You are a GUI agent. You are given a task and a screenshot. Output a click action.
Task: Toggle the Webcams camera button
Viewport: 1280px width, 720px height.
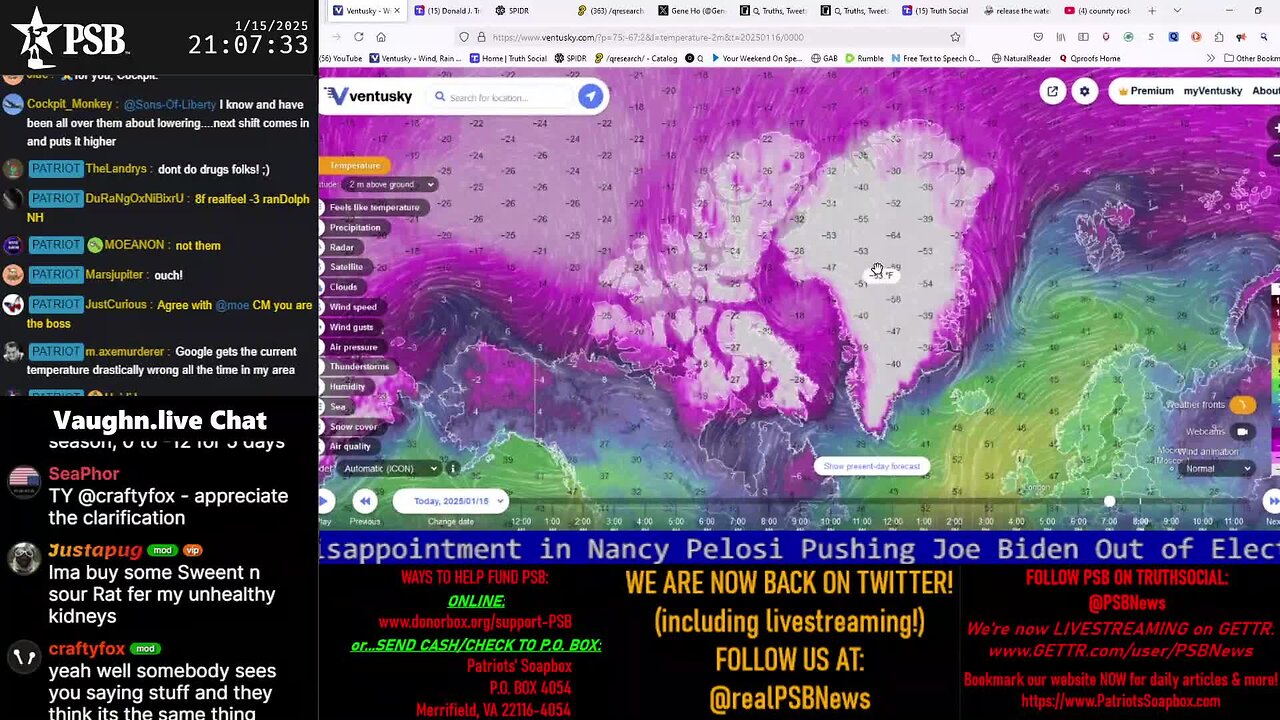point(1243,432)
